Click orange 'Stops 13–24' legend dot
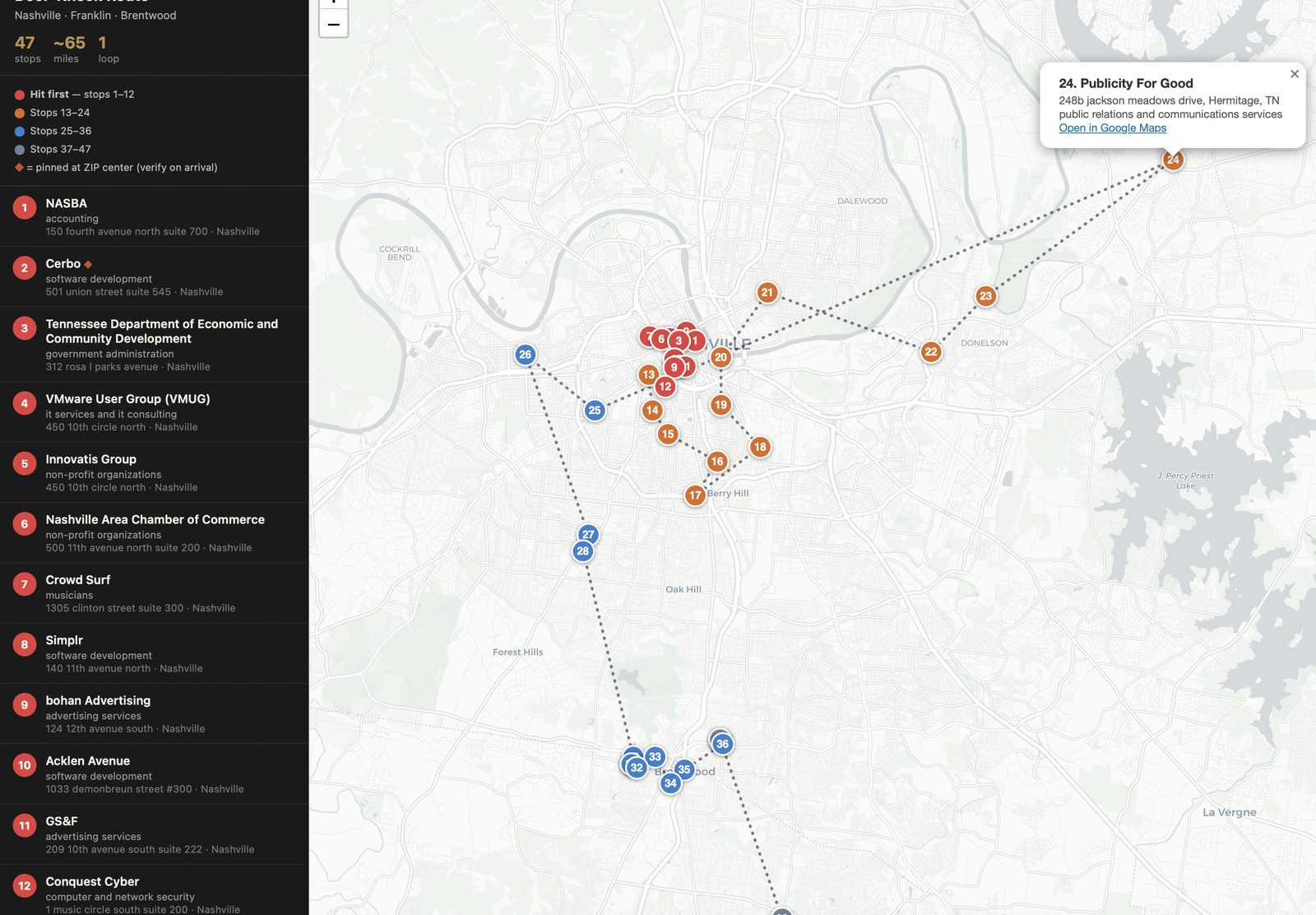This screenshot has height=915, width=1316. (x=20, y=113)
